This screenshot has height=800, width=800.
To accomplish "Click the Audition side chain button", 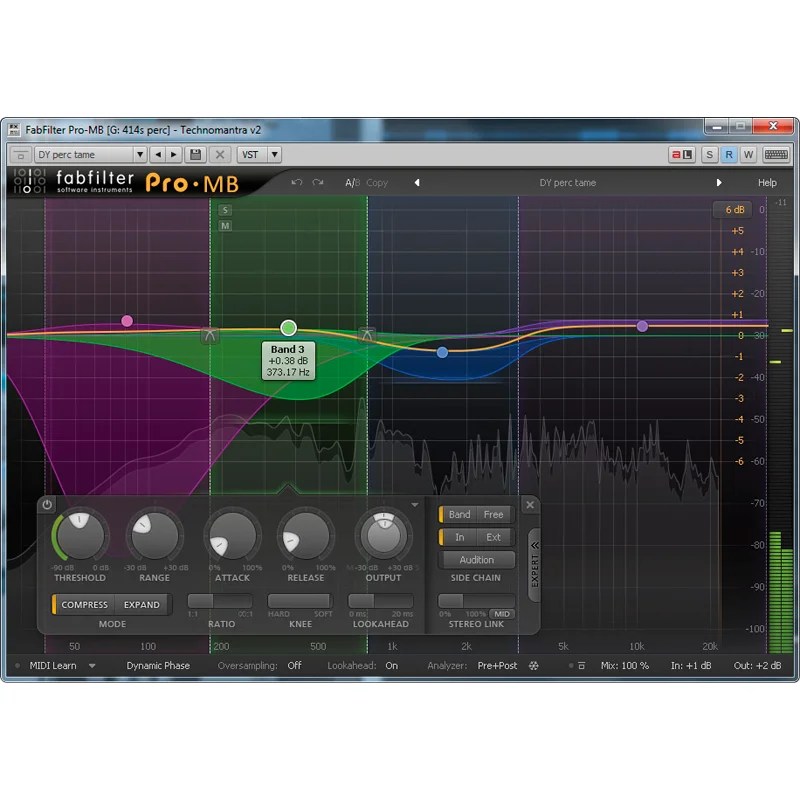I will (x=477, y=560).
